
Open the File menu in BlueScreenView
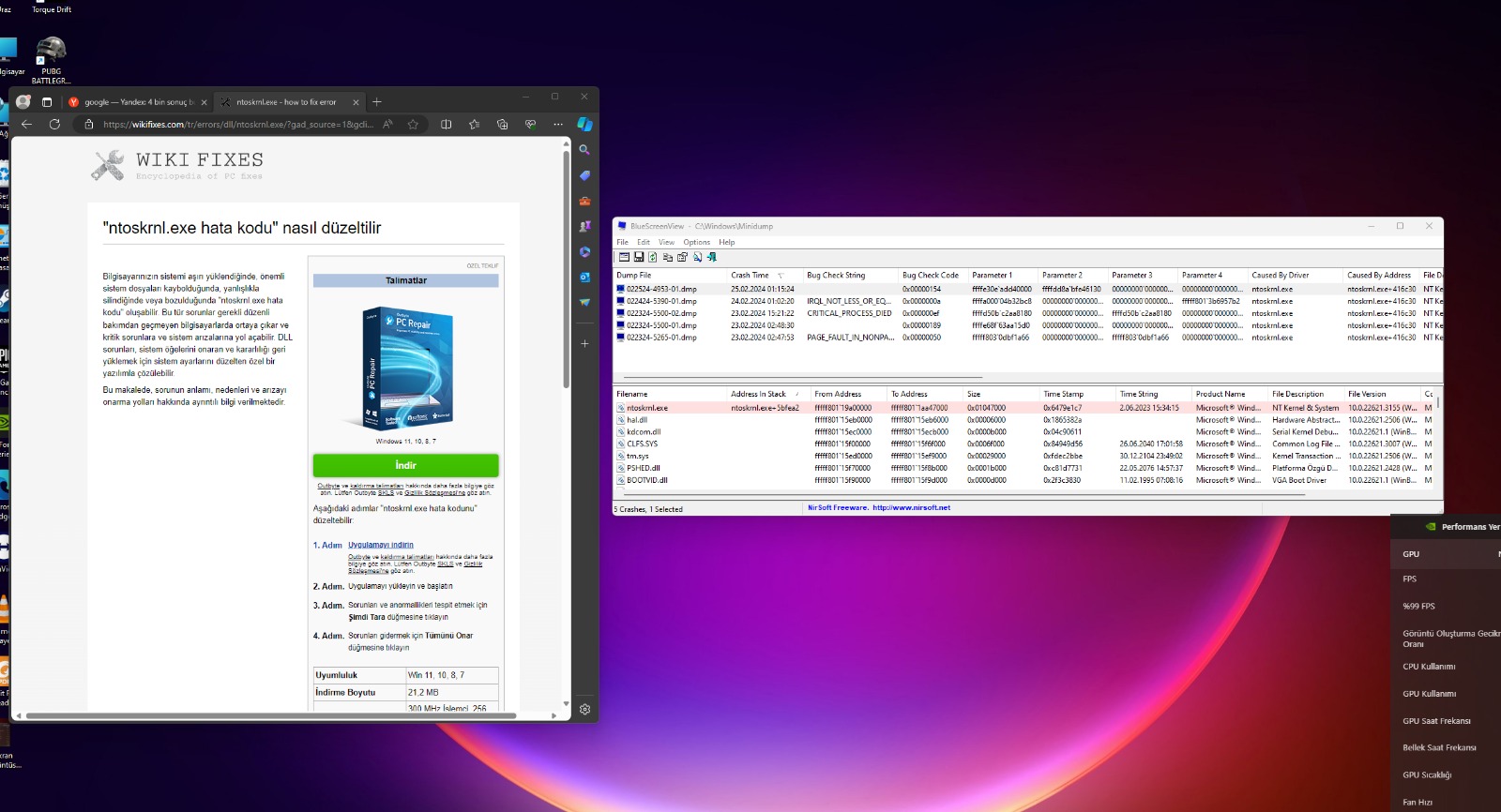point(622,242)
